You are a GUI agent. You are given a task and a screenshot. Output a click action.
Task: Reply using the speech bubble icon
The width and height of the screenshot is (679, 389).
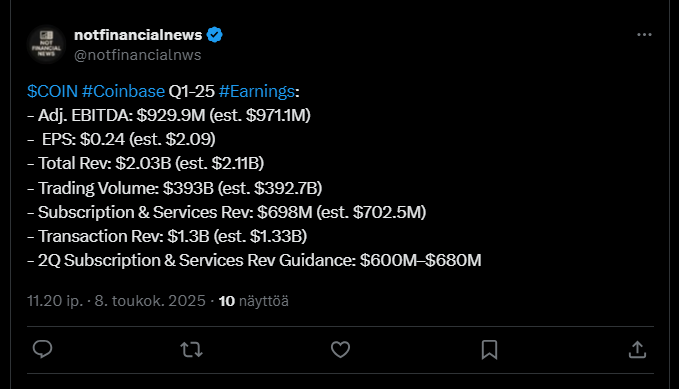[x=42, y=349]
